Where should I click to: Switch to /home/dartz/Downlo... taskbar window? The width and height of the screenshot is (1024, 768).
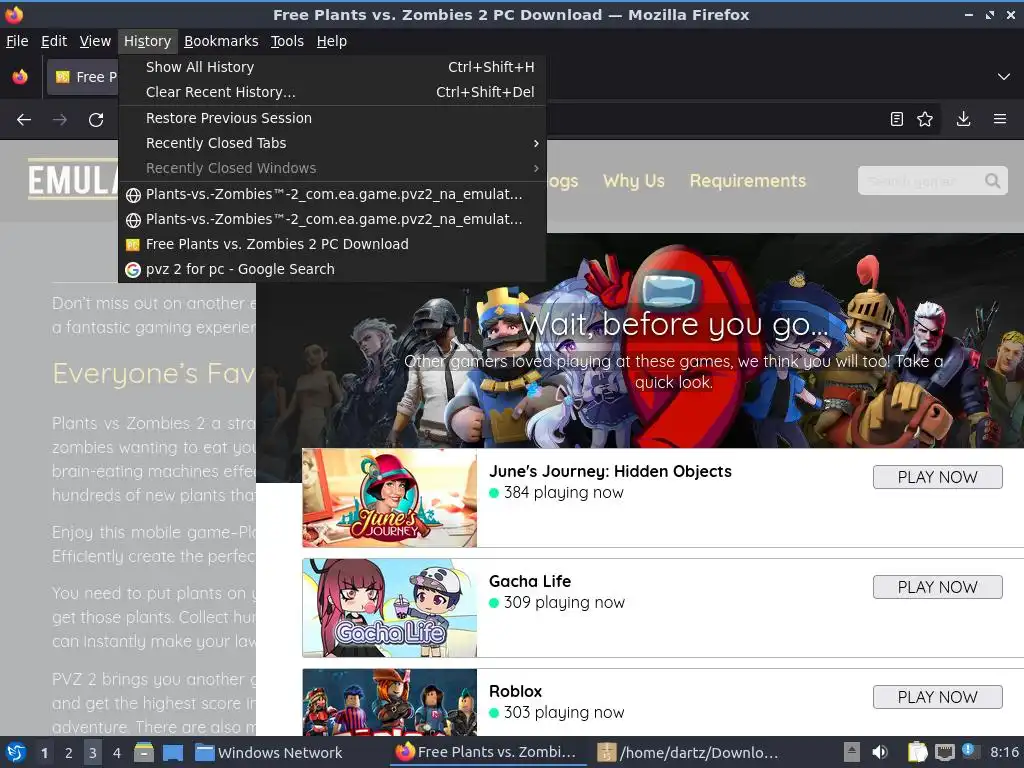[688, 752]
